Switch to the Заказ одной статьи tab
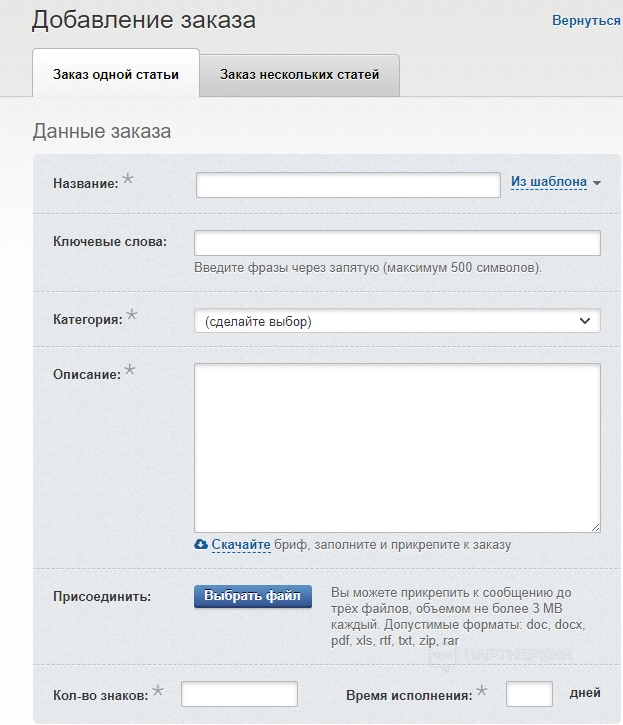The image size is (623, 725). [x=116, y=74]
